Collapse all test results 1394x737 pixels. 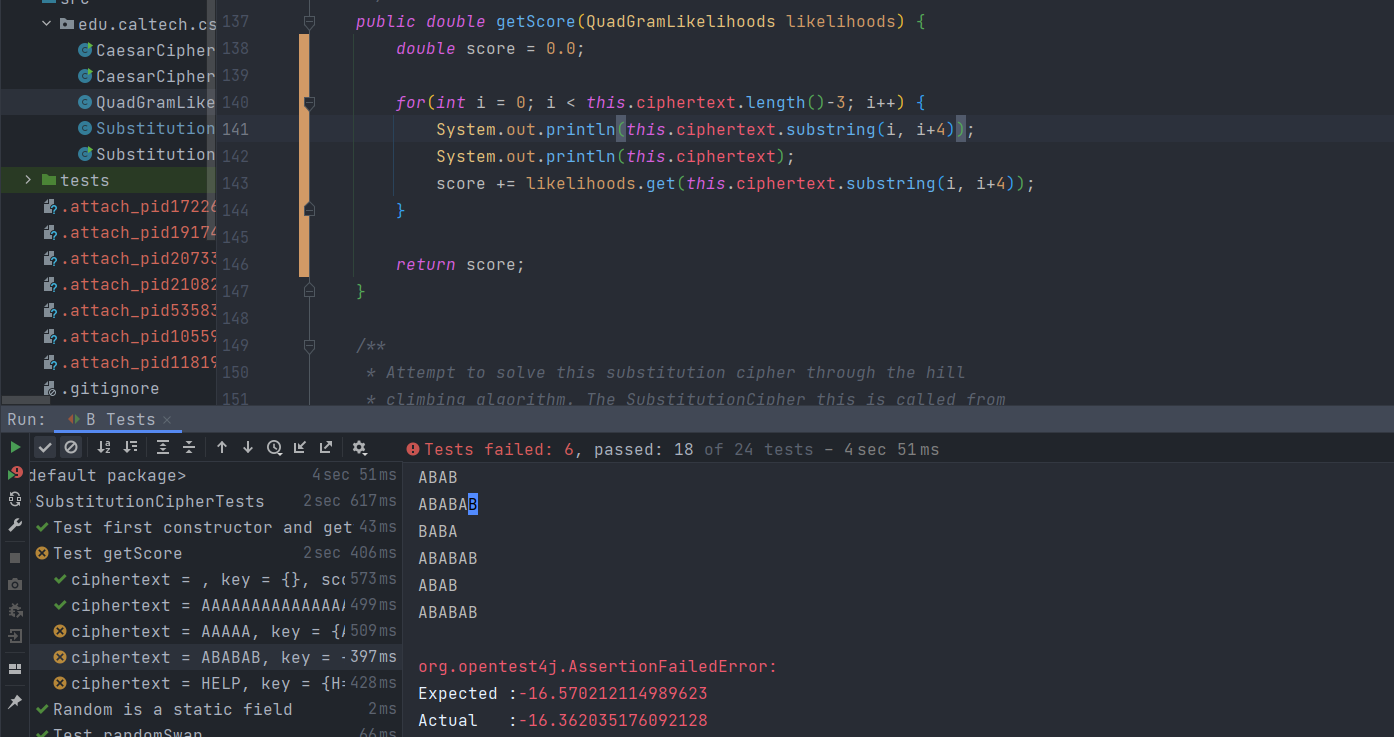point(189,448)
